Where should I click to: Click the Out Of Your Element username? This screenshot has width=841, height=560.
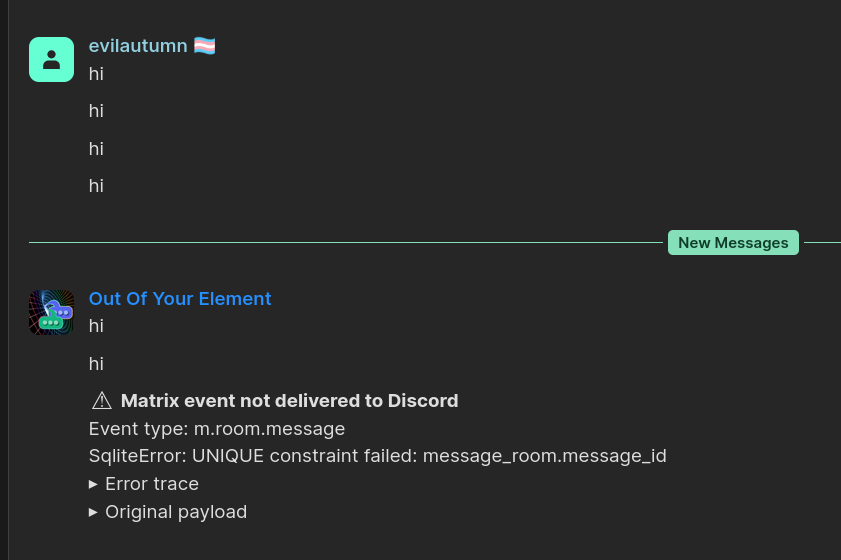coord(180,299)
